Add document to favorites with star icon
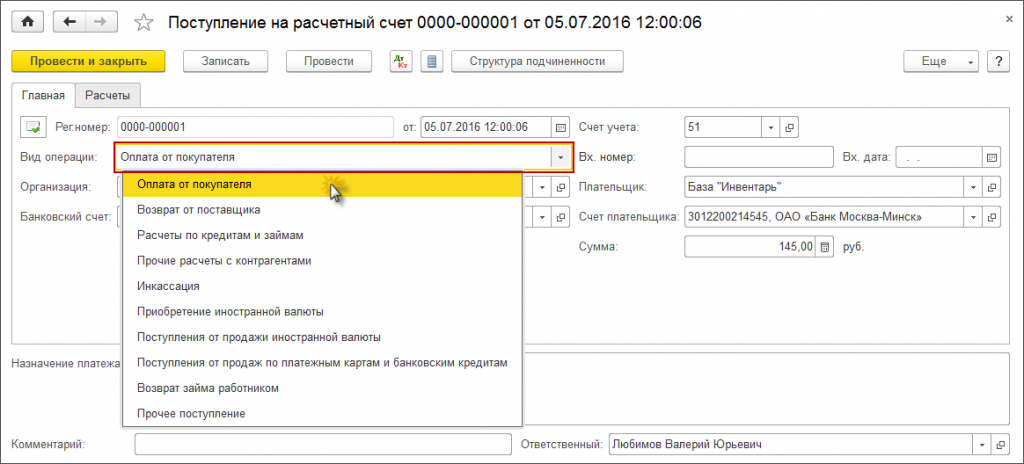The height and width of the screenshot is (464, 1024). click(143, 23)
